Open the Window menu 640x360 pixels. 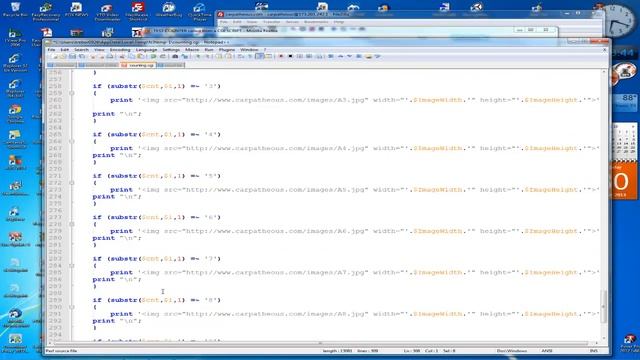coord(249,49)
